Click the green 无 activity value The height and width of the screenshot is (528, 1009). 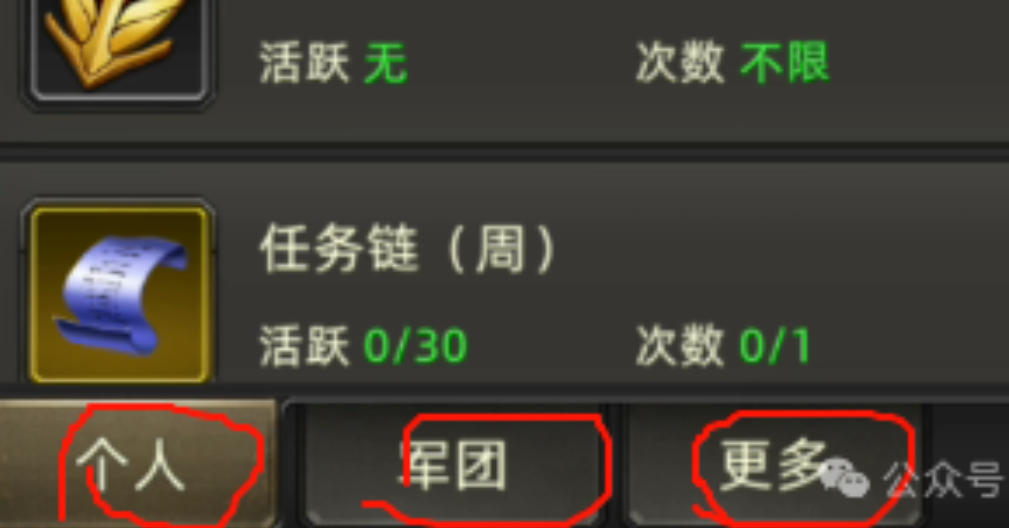386,63
